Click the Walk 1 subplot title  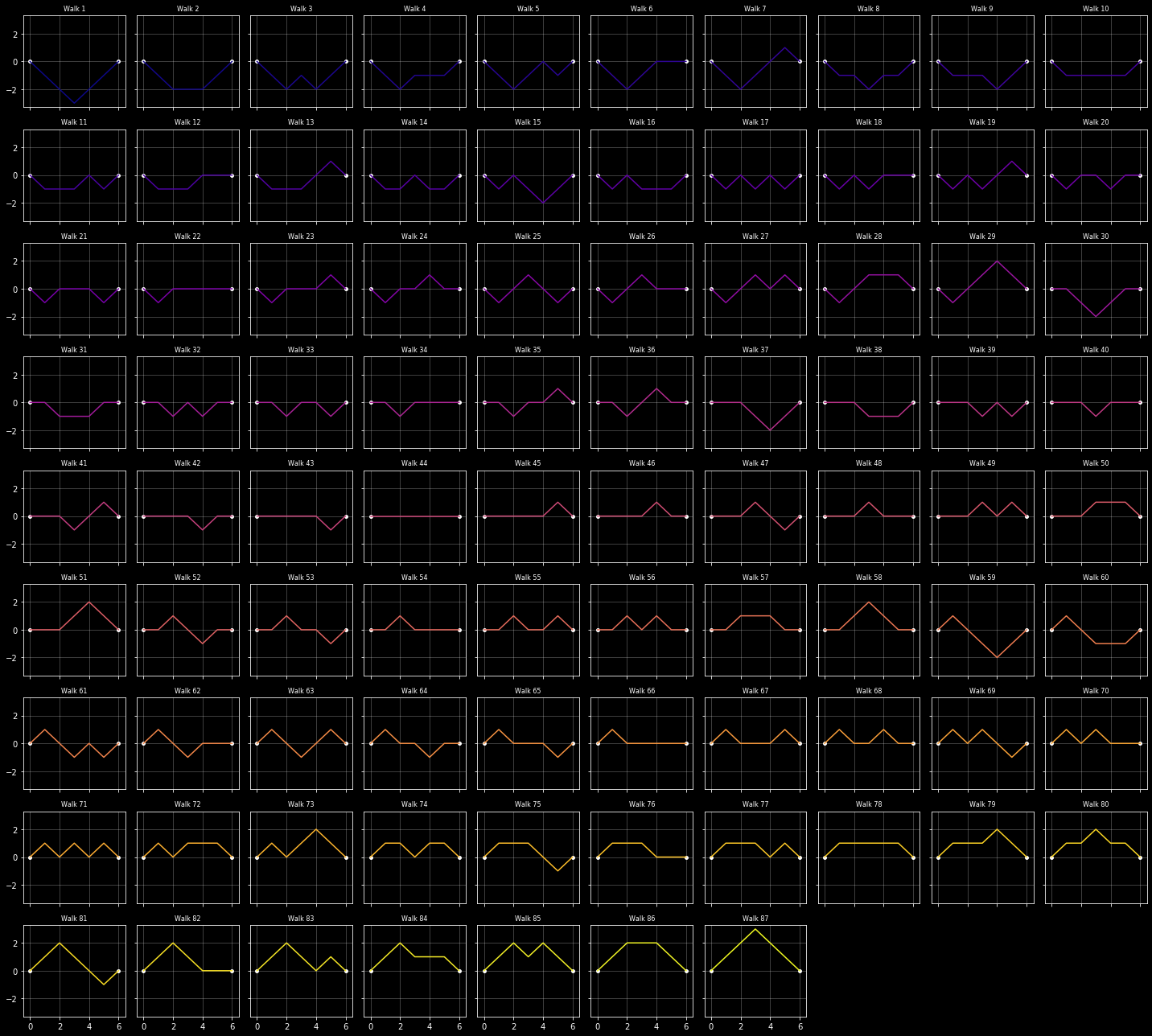click(74, 9)
